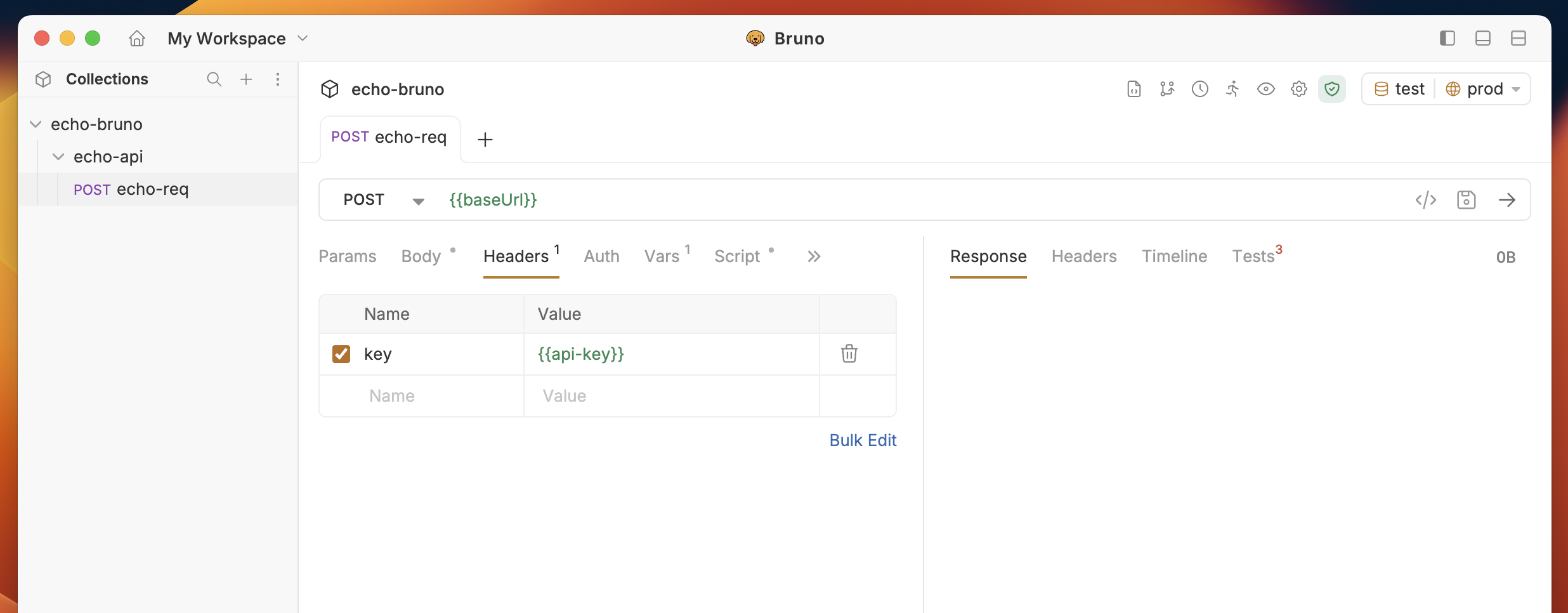Add a new request tab with plus
The height and width of the screenshot is (613, 1568).
click(485, 140)
